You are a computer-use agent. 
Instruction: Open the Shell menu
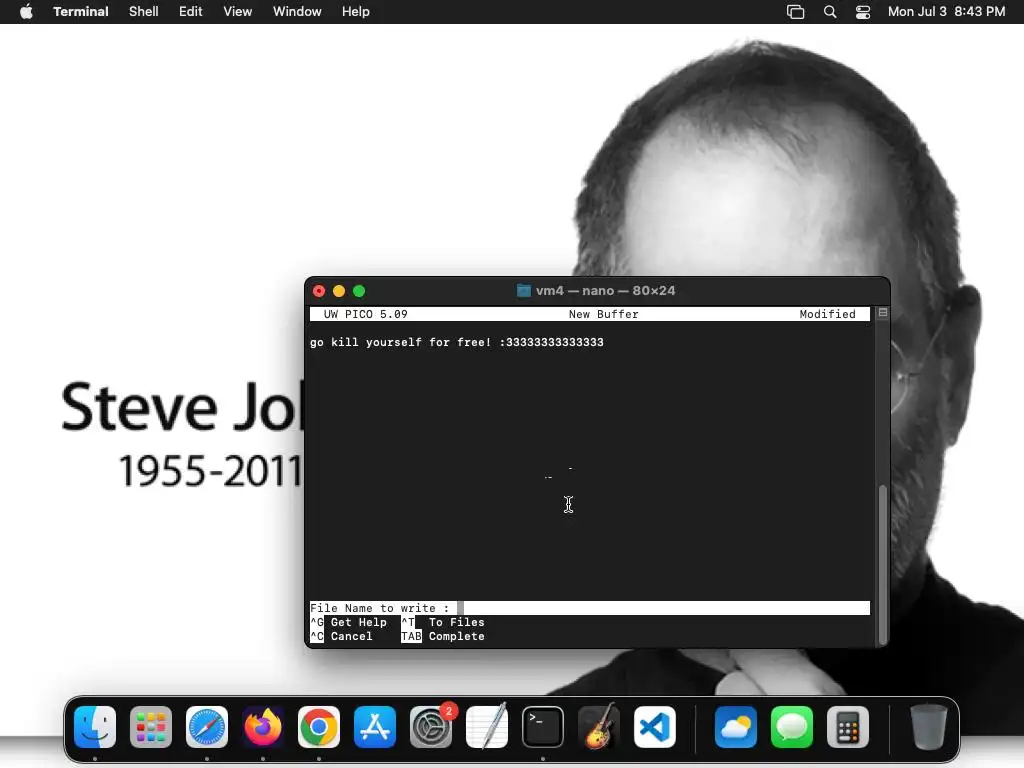click(x=144, y=12)
